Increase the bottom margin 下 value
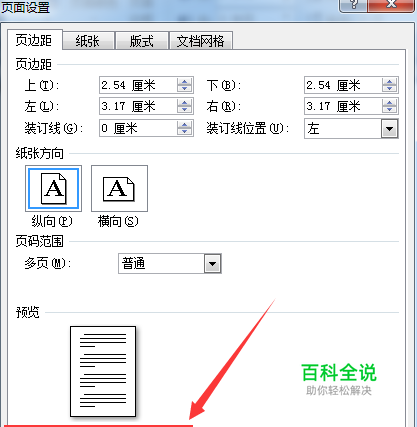The image size is (417, 427). point(389,82)
